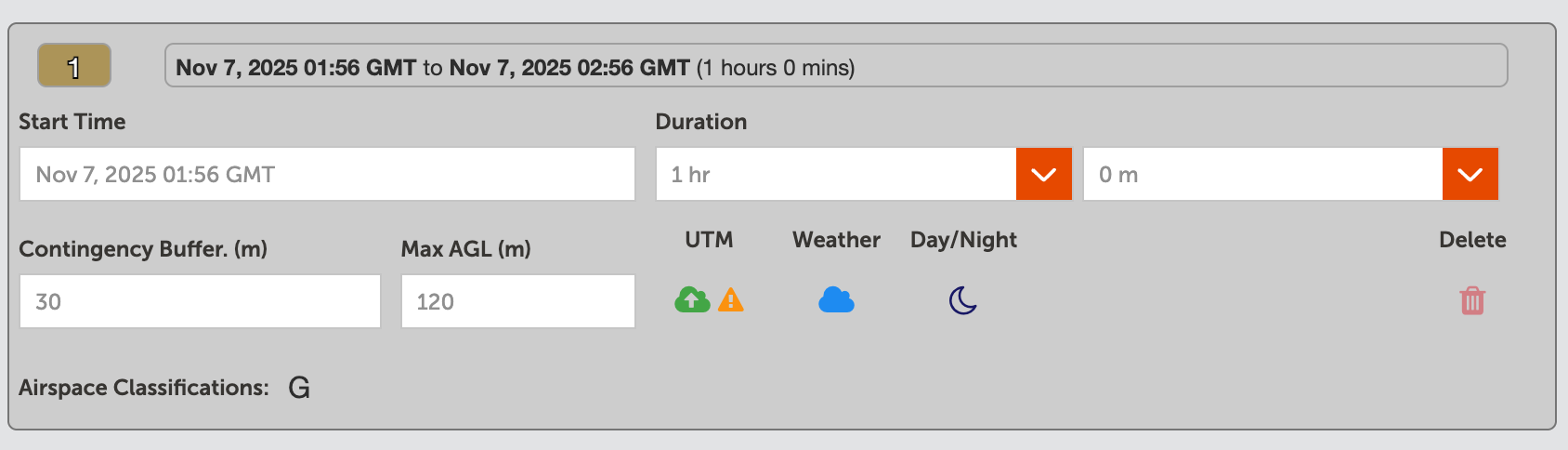Click the Start Time input field
Image resolution: width=1568 pixels, height=450 pixels.
327,174
